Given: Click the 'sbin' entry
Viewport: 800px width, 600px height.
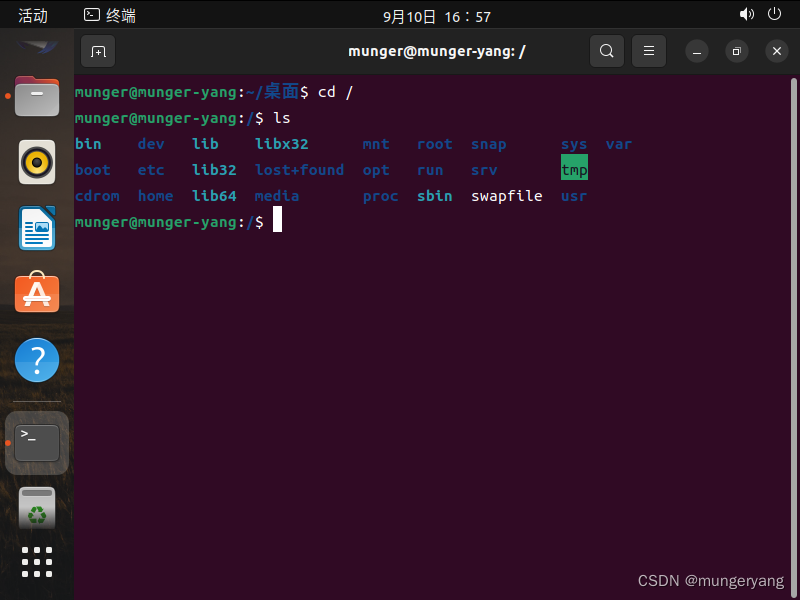Looking at the screenshot, I should tap(435, 196).
